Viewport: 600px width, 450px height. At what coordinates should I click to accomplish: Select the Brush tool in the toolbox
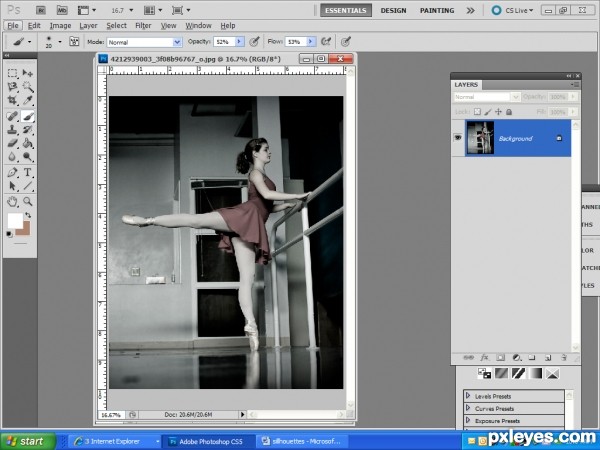click(28, 116)
